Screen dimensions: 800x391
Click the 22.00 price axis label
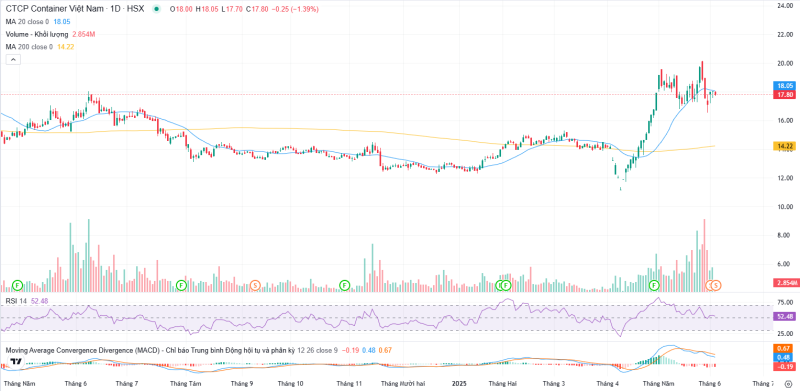(x=784, y=34)
